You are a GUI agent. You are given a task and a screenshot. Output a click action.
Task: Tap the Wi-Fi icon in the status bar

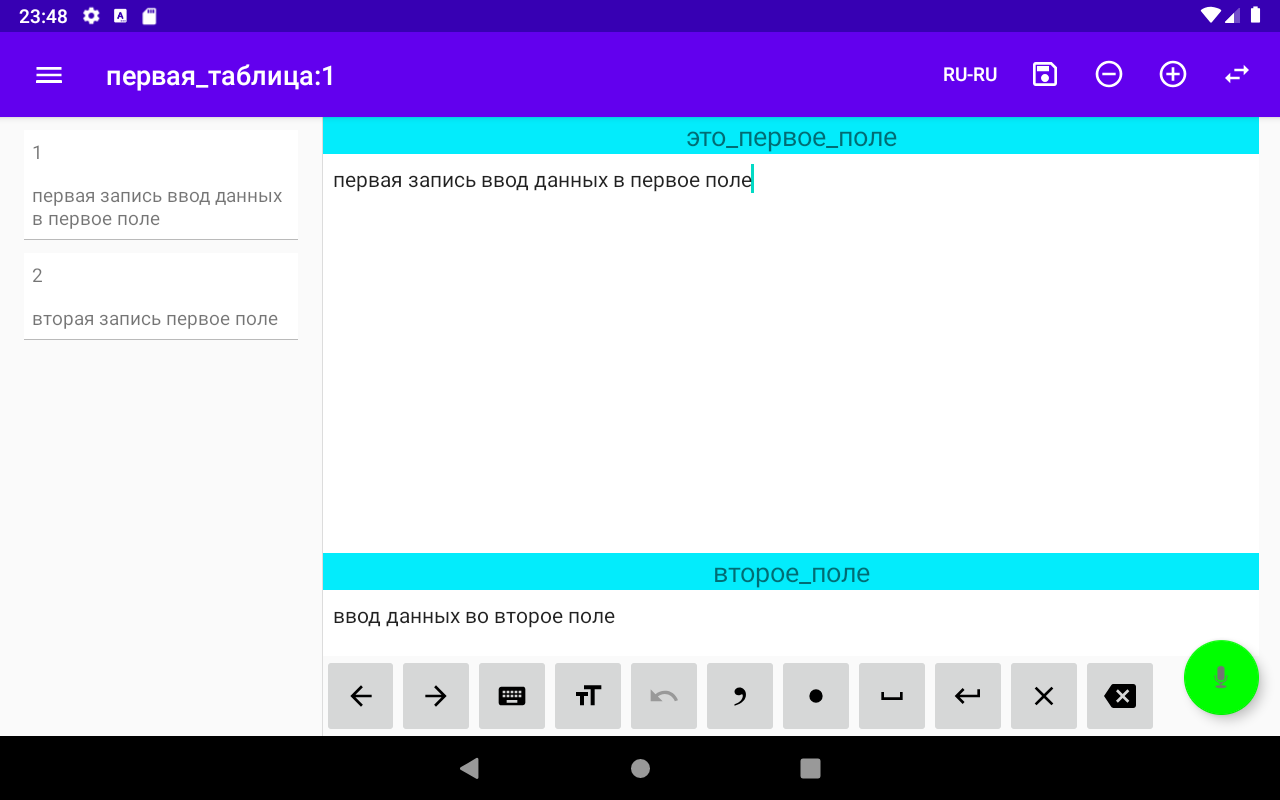1211,16
